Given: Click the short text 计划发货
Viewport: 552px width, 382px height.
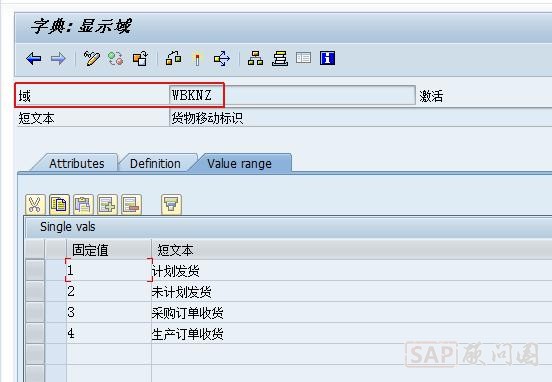Looking at the screenshot, I should [x=176, y=271].
